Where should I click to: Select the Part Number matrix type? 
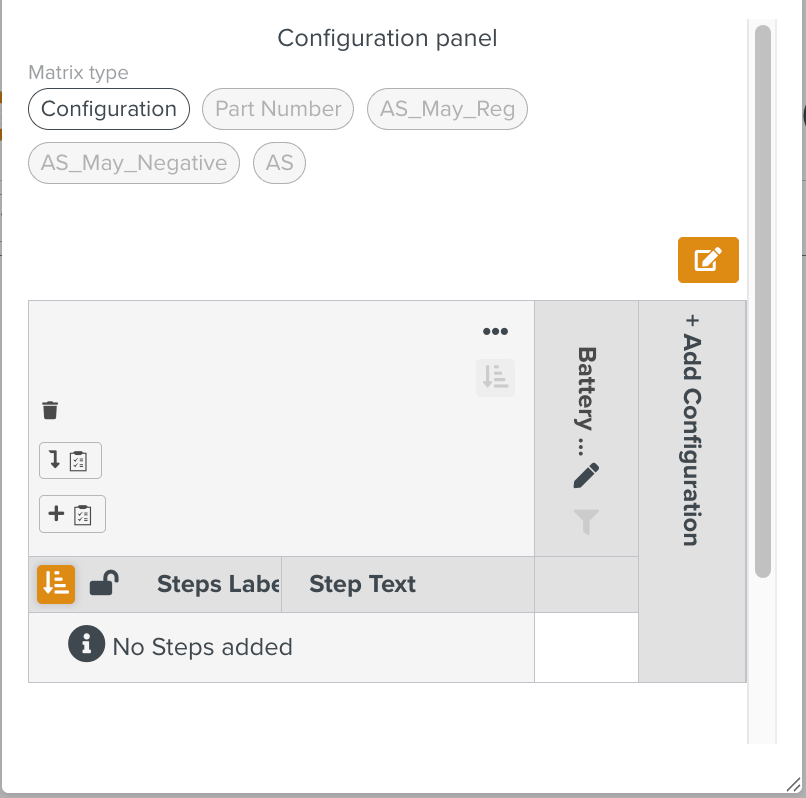(278, 109)
